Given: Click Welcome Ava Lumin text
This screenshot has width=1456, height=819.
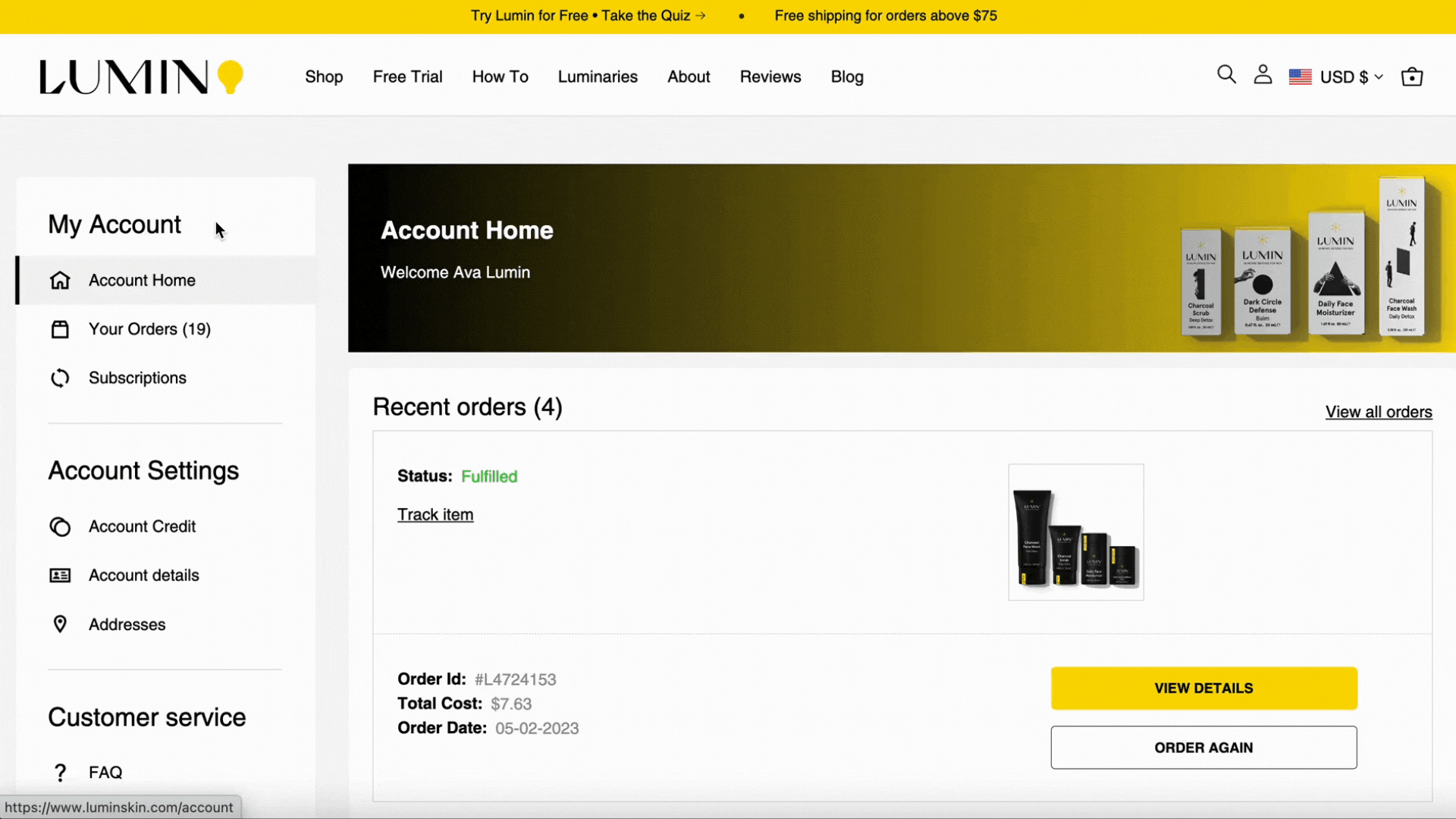Looking at the screenshot, I should [x=455, y=272].
